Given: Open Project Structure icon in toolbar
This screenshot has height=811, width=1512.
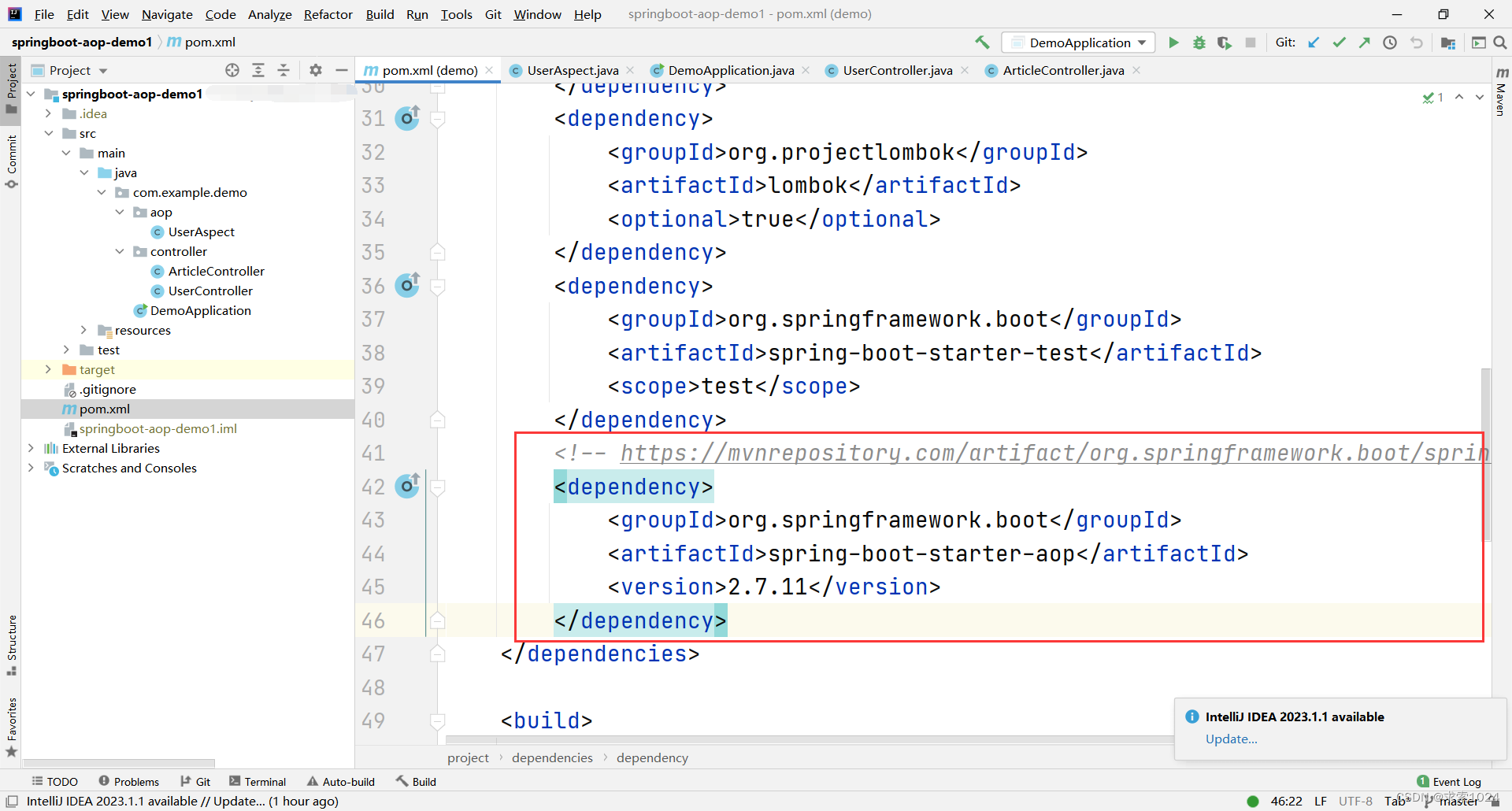Looking at the screenshot, I should pyautogui.click(x=1447, y=43).
